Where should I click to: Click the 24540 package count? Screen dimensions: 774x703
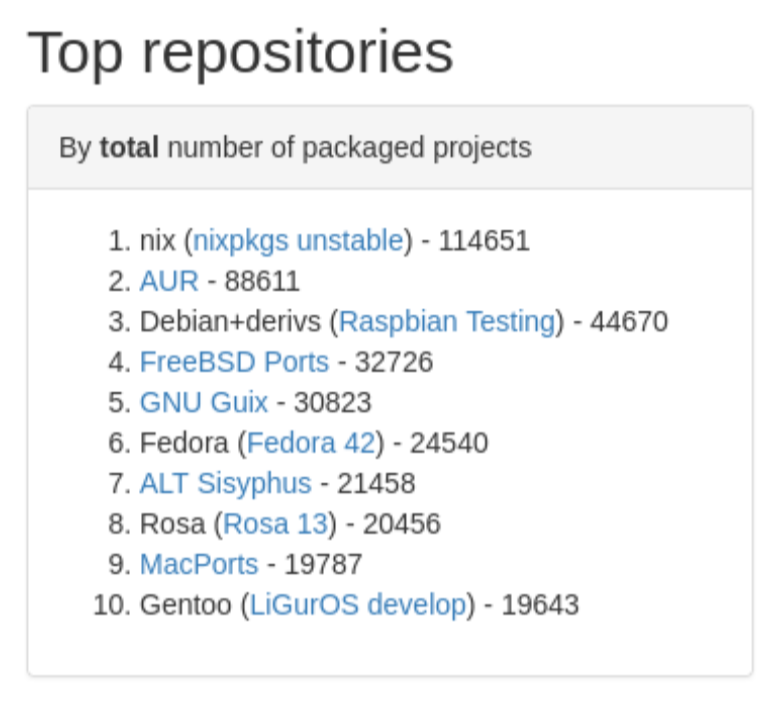(449, 443)
